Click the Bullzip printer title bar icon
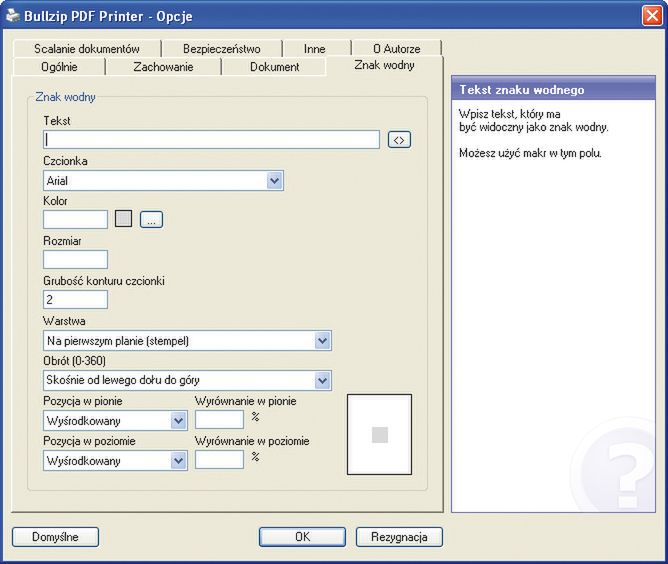 click(x=12, y=16)
